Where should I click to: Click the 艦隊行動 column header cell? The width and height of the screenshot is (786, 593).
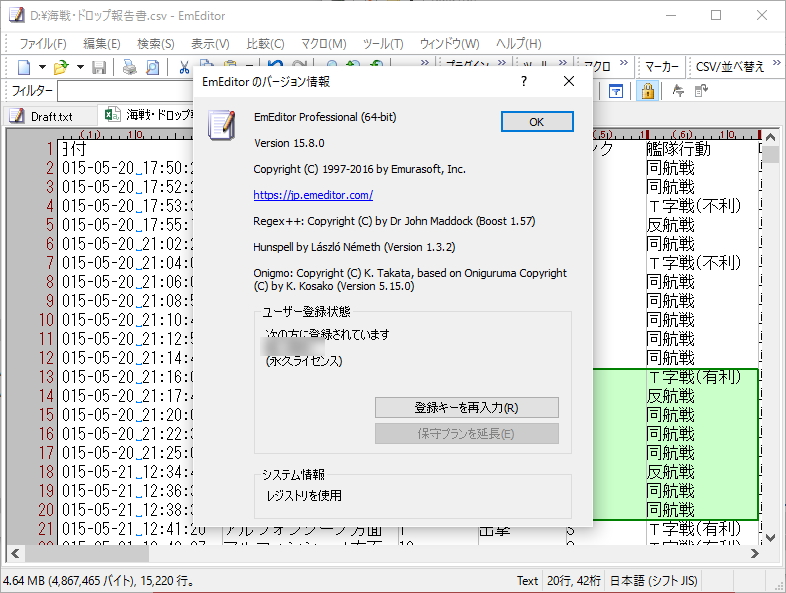tap(702, 149)
